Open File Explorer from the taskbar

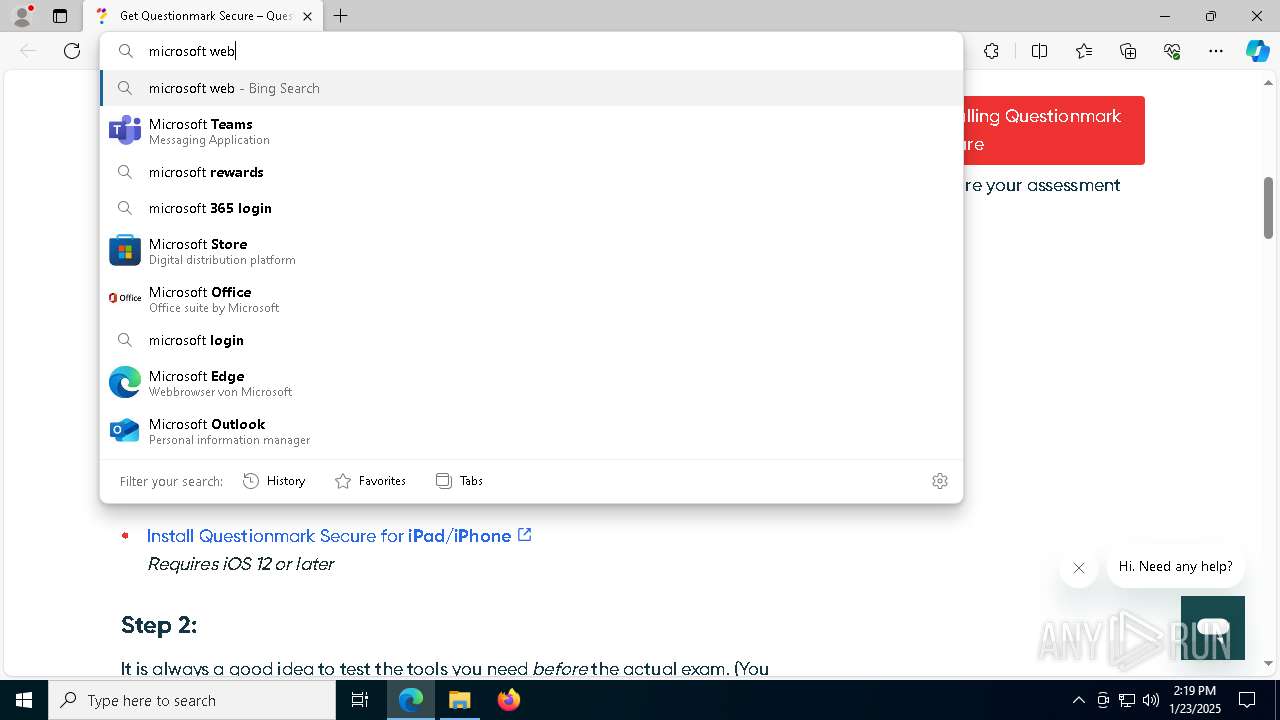(459, 700)
